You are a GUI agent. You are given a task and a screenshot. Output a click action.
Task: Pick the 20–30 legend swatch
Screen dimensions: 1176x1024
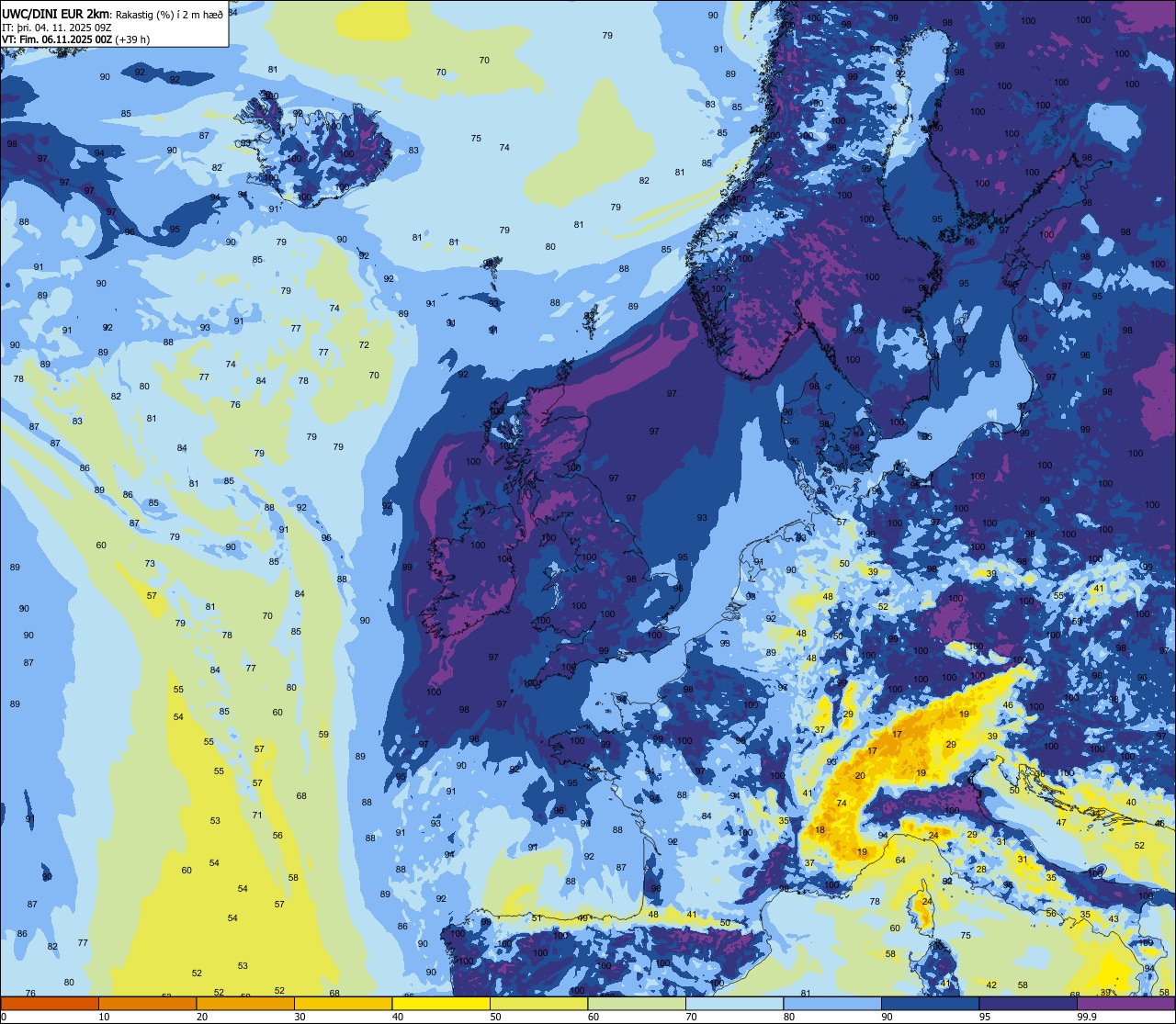click(x=245, y=1003)
